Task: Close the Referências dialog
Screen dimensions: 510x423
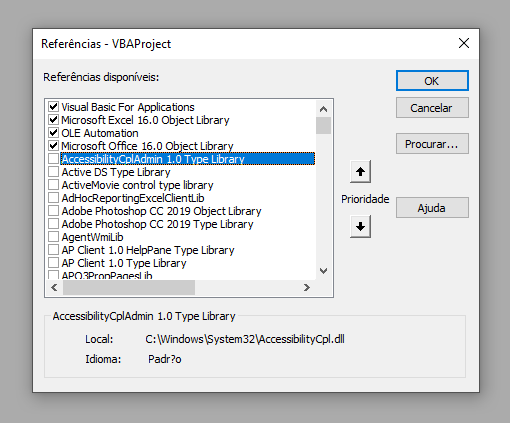Action: point(464,43)
